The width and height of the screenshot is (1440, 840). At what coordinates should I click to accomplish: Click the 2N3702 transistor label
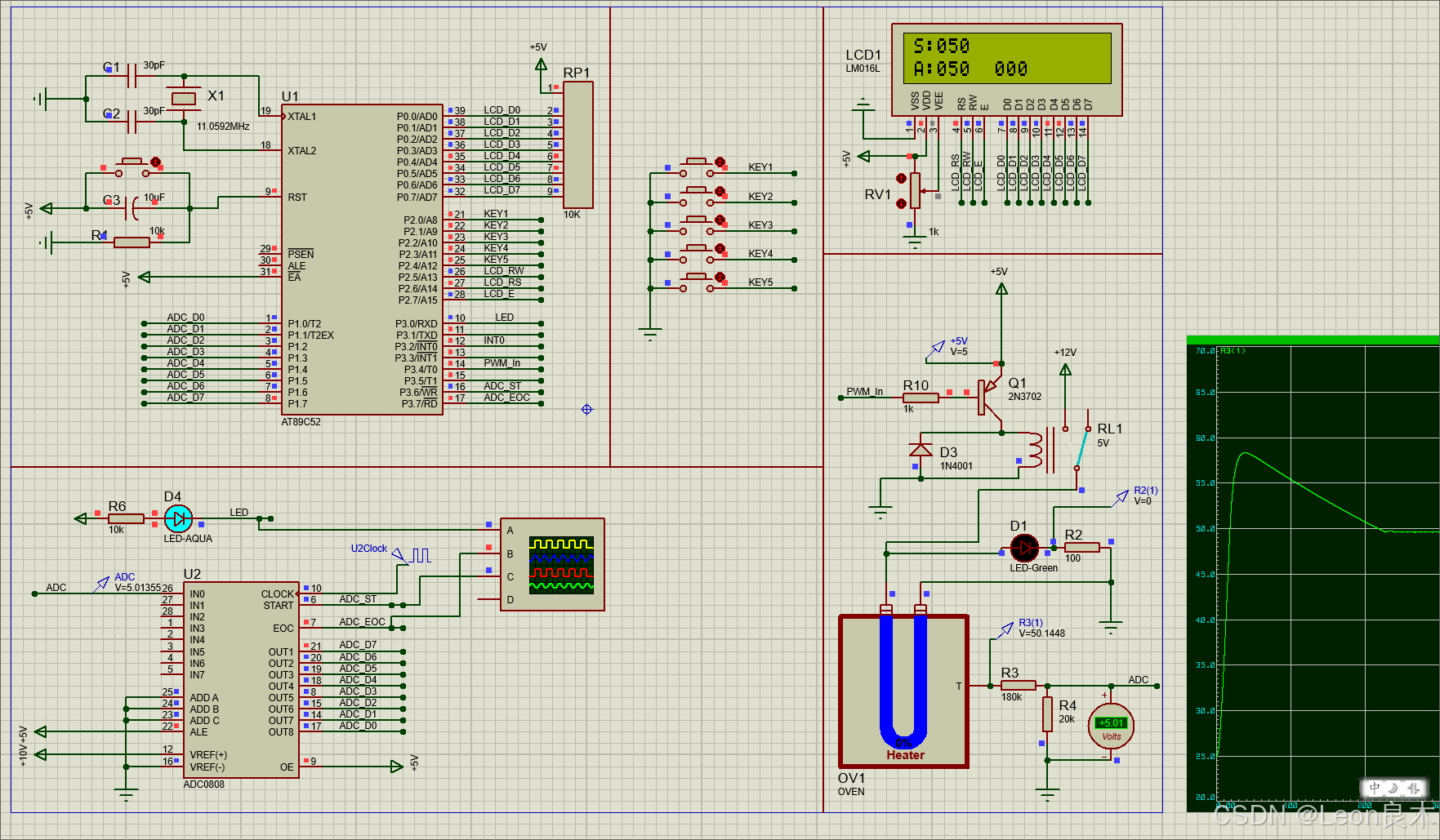[1024, 397]
